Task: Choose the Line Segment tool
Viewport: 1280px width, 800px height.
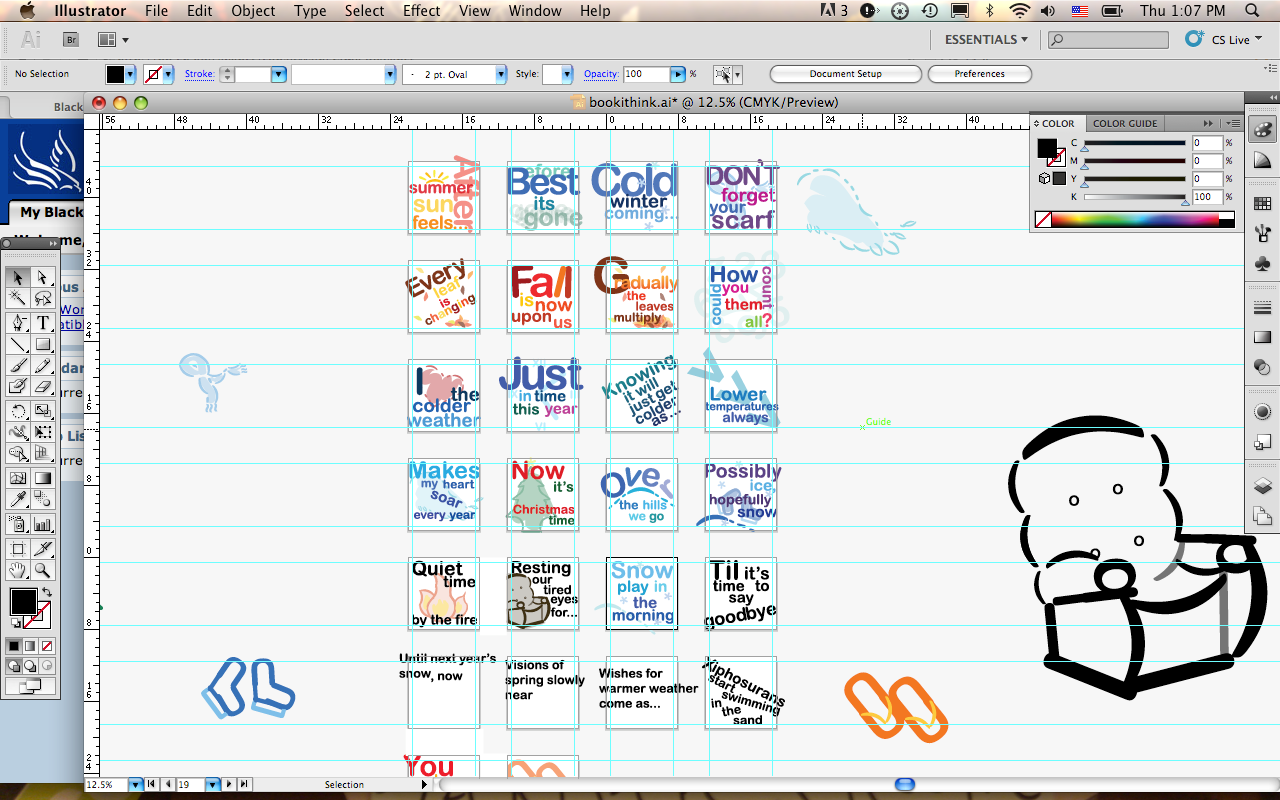Action: (17, 344)
